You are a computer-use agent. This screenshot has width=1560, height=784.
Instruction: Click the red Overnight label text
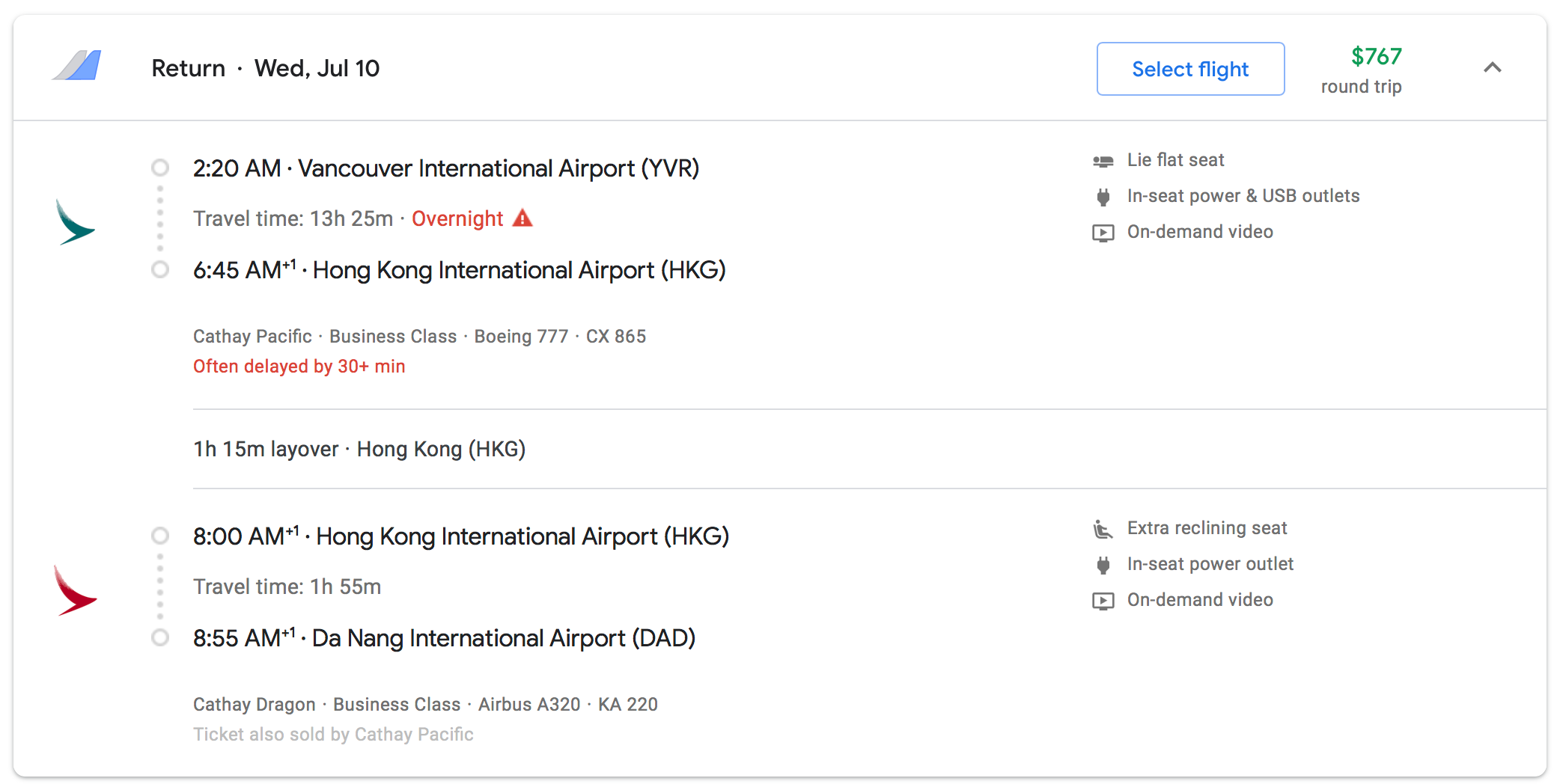click(x=457, y=218)
